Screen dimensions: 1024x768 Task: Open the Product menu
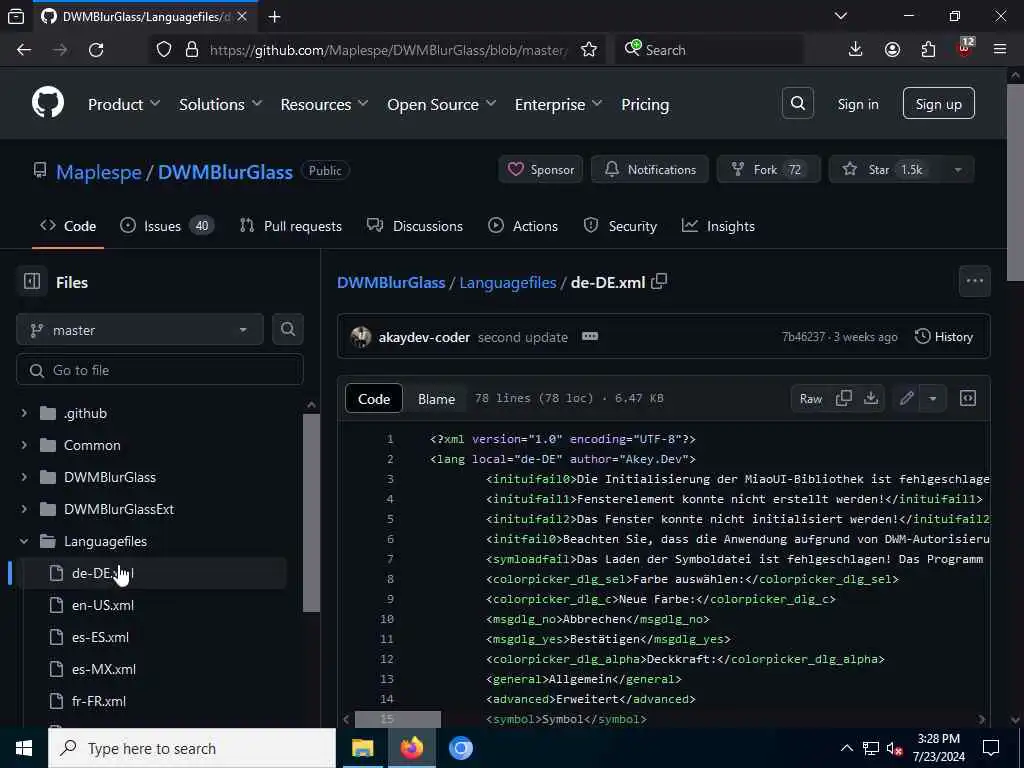pyautogui.click(x=124, y=104)
